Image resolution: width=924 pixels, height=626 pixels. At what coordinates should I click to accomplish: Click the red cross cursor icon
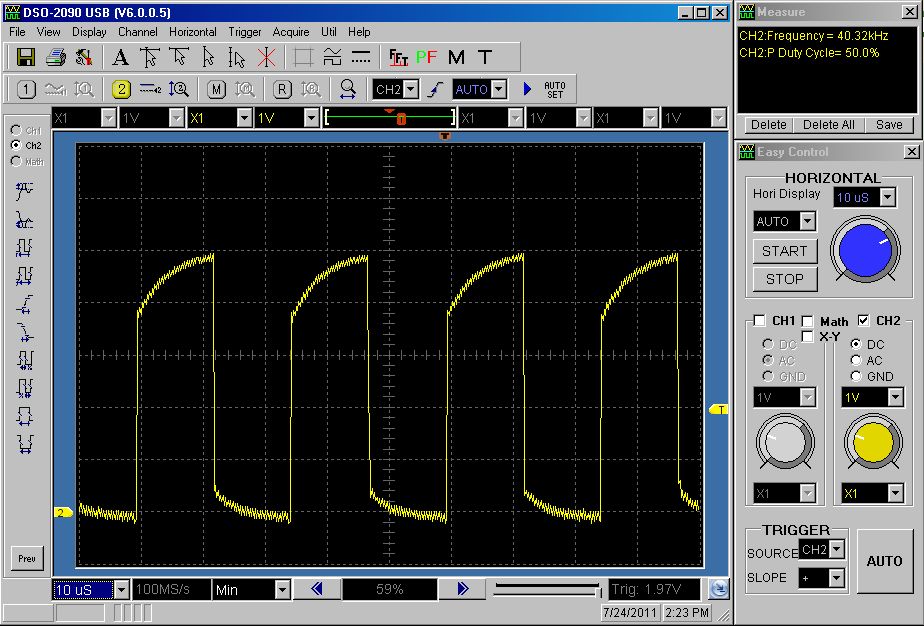(266, 57)
